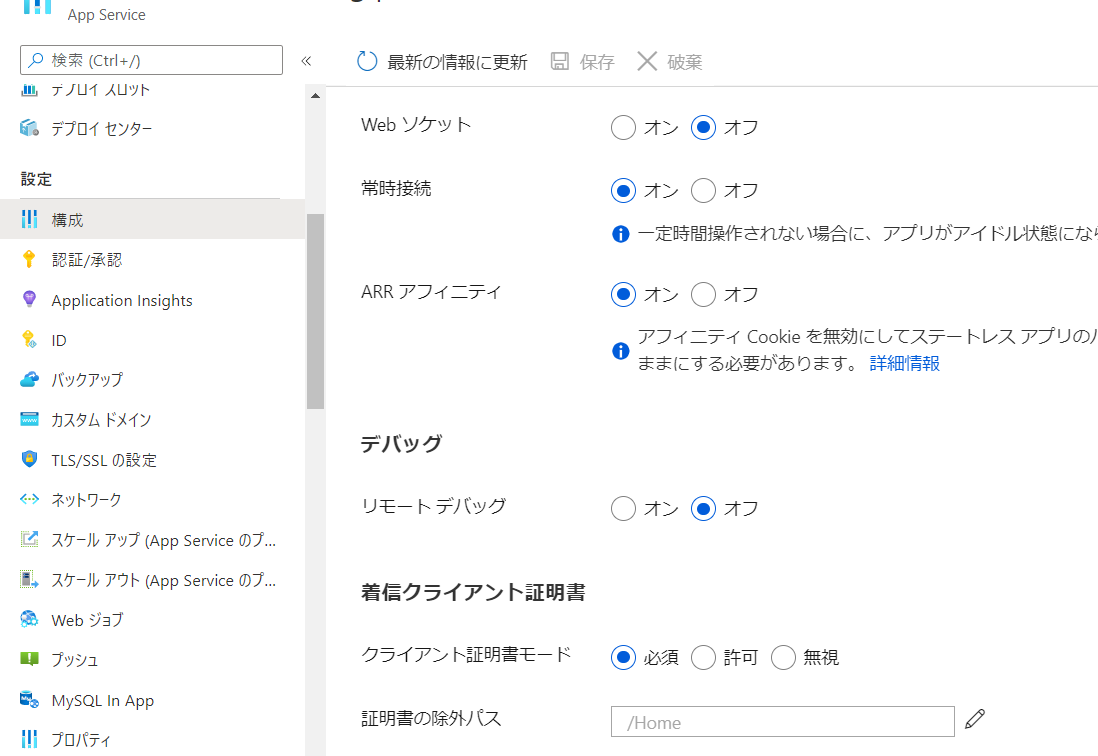Click the sidebar scrollbar up arrow
1098x756 pixels.
point(315,96)
